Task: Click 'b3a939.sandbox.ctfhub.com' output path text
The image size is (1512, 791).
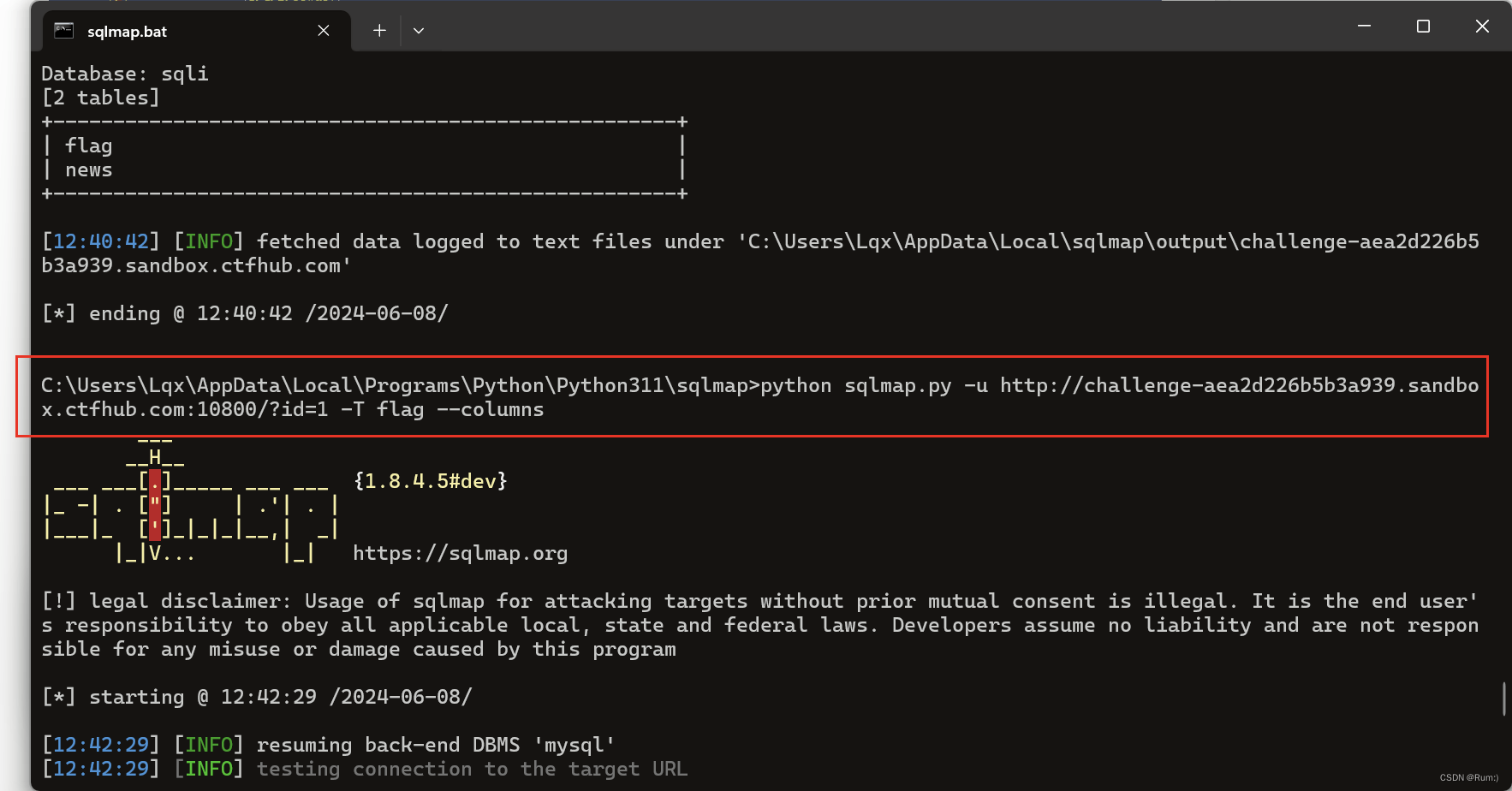Action: point(196,265)
